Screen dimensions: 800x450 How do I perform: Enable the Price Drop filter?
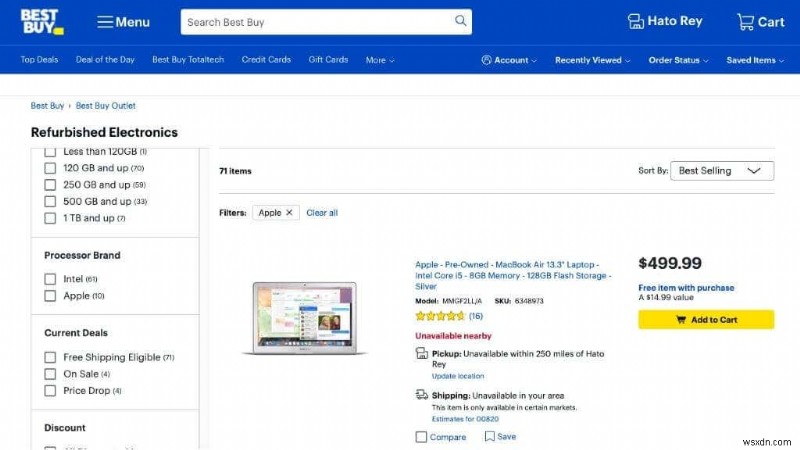50,391
